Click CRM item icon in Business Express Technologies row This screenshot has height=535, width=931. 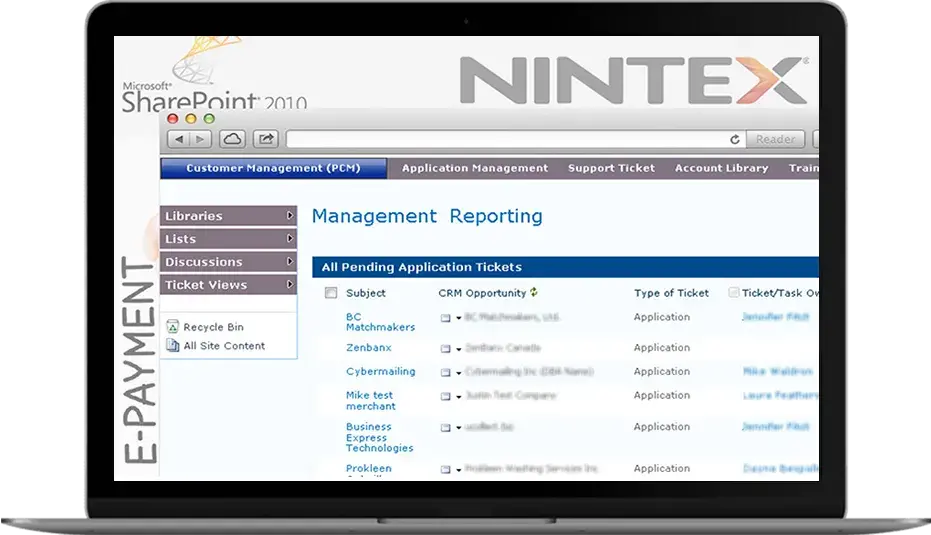(445, 428)
